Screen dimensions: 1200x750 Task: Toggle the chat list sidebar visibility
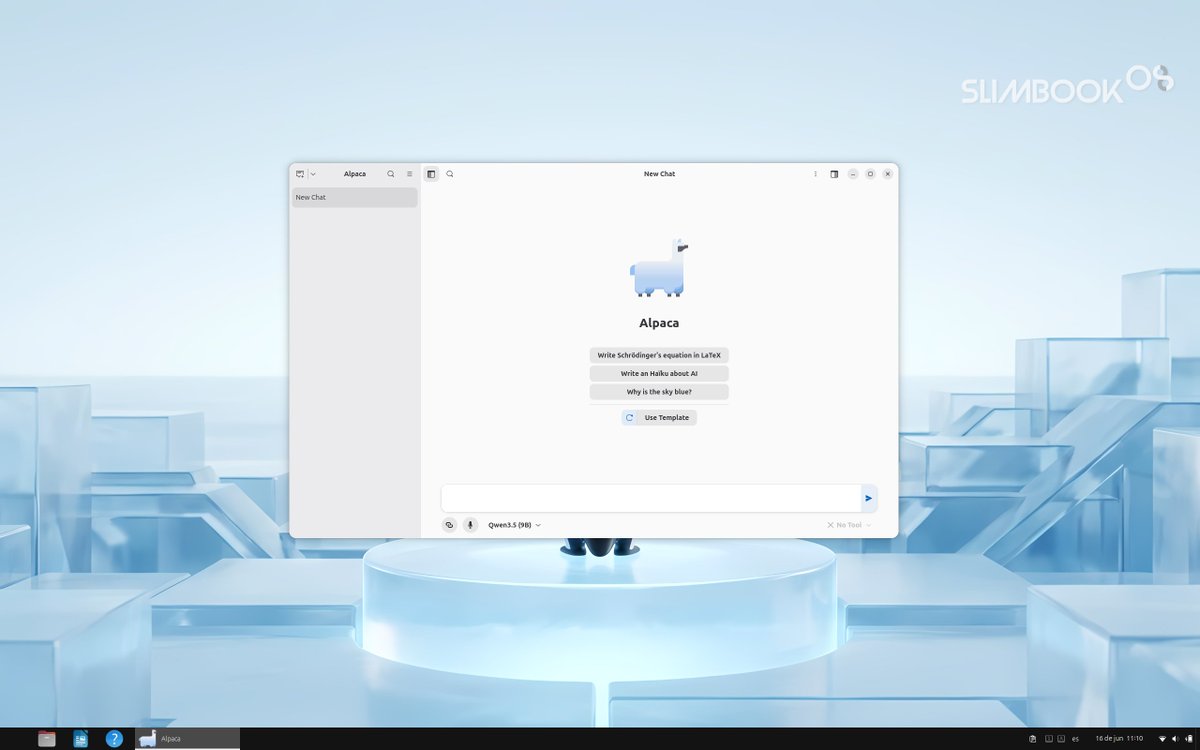click(431, 174)
